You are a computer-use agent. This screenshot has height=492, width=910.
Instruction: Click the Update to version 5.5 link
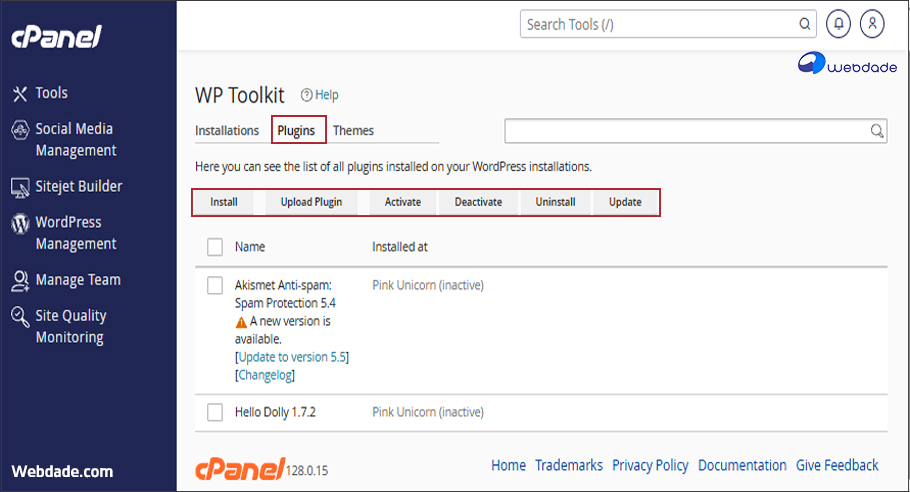click(x=292, y=357)
